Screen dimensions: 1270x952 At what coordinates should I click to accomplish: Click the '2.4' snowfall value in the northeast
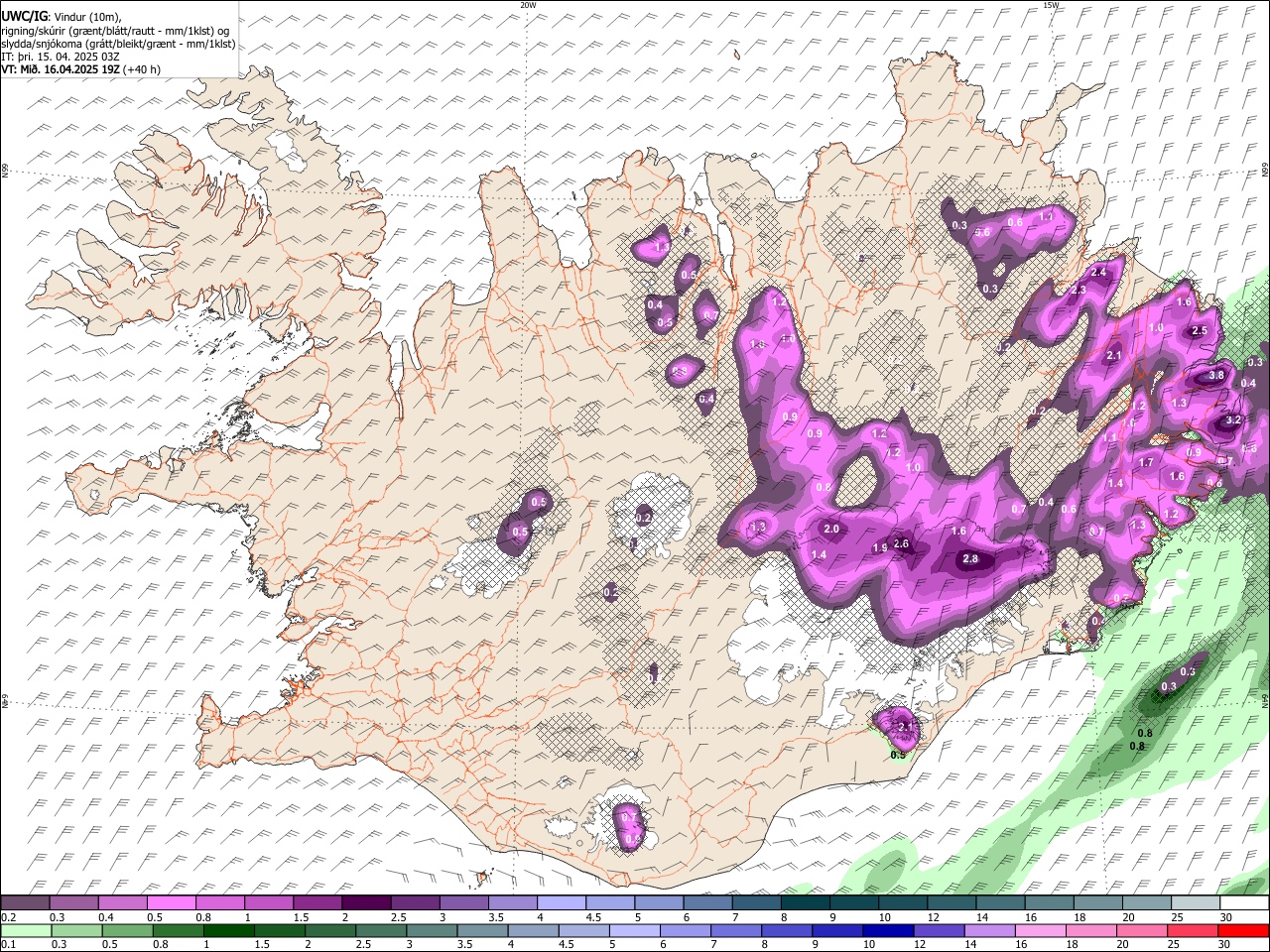pyautogui.click(x=1098, y=273)
